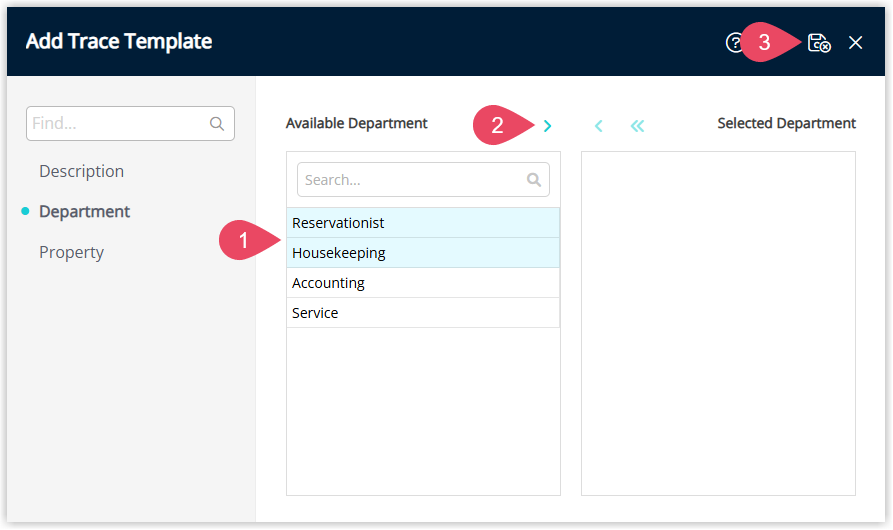
Task: Focus the Find input field
Action: (130, 124)
